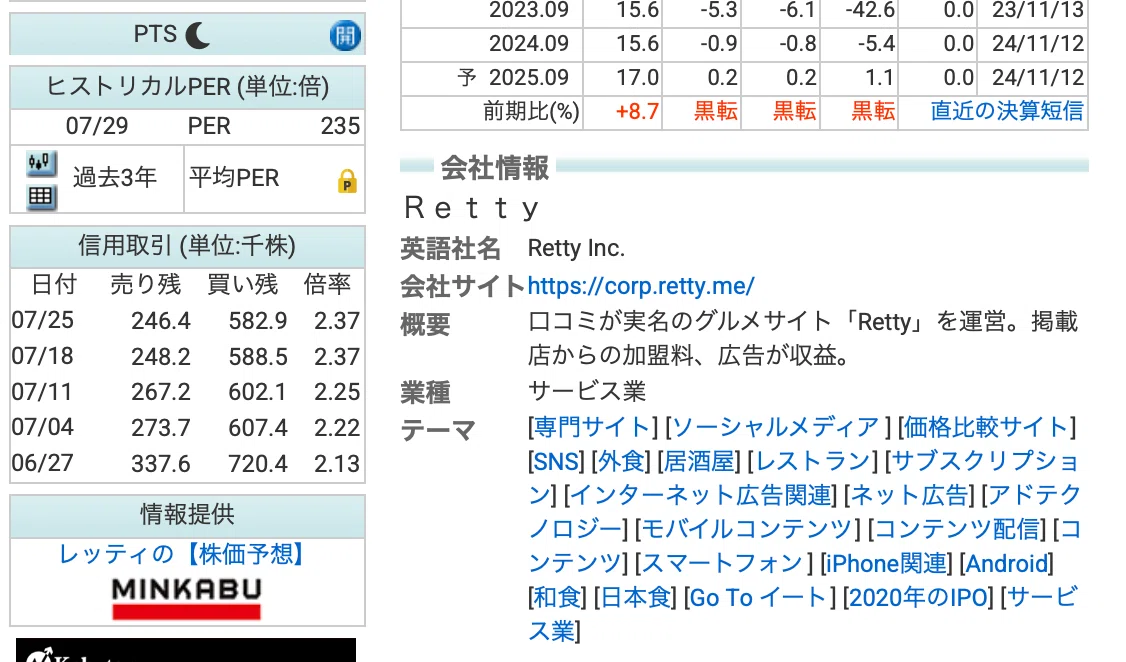Click the 07/11 margin row date
The image size is (1126, 662).
[x=42, y=392]
